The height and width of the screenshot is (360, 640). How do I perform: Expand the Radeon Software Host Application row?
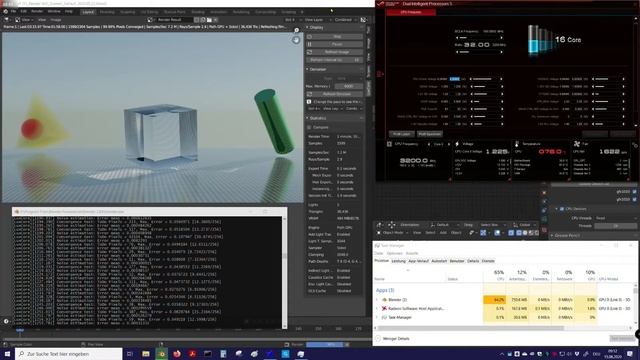click(377, 309)
